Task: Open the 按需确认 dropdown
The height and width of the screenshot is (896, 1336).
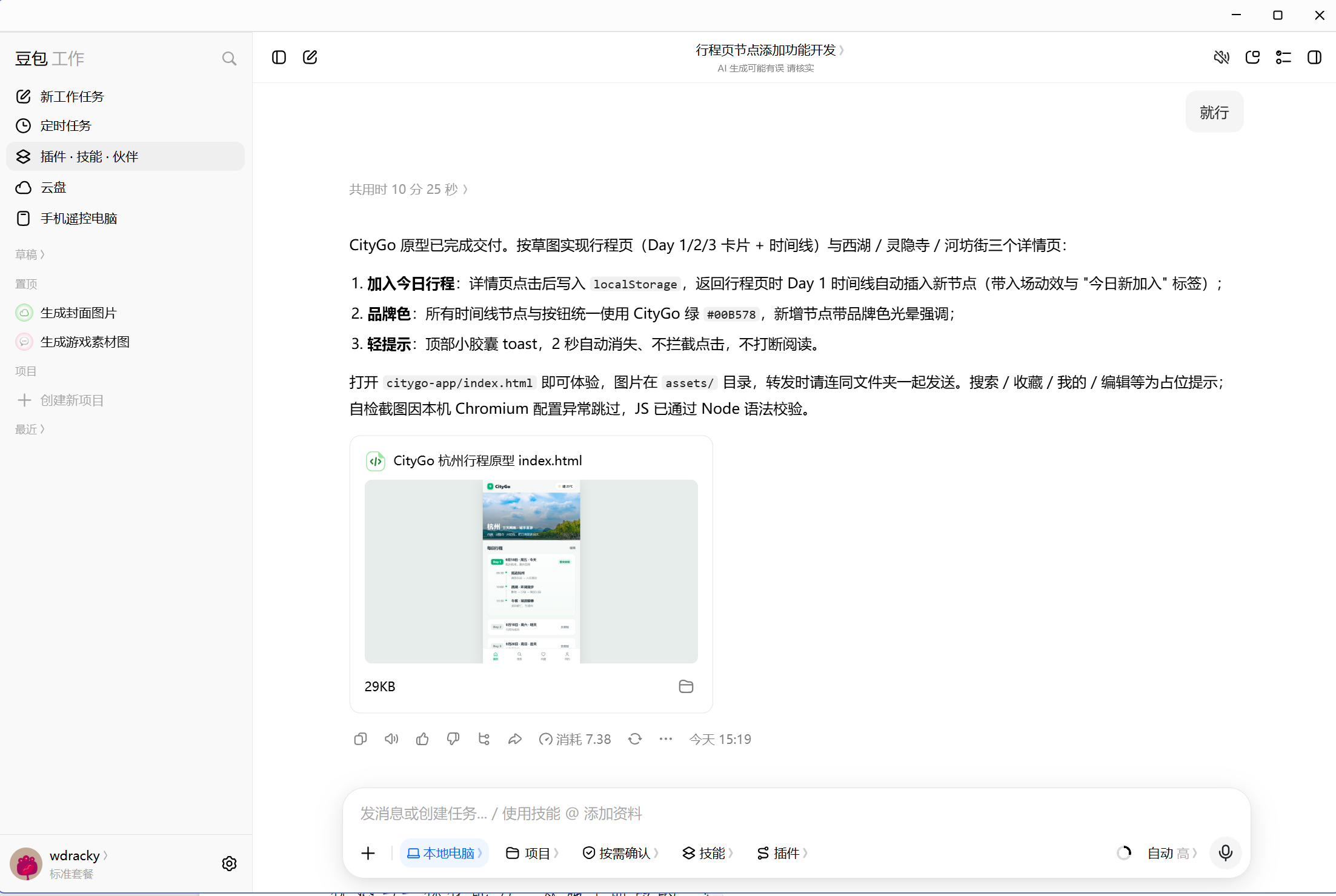Action: (620, 853)
